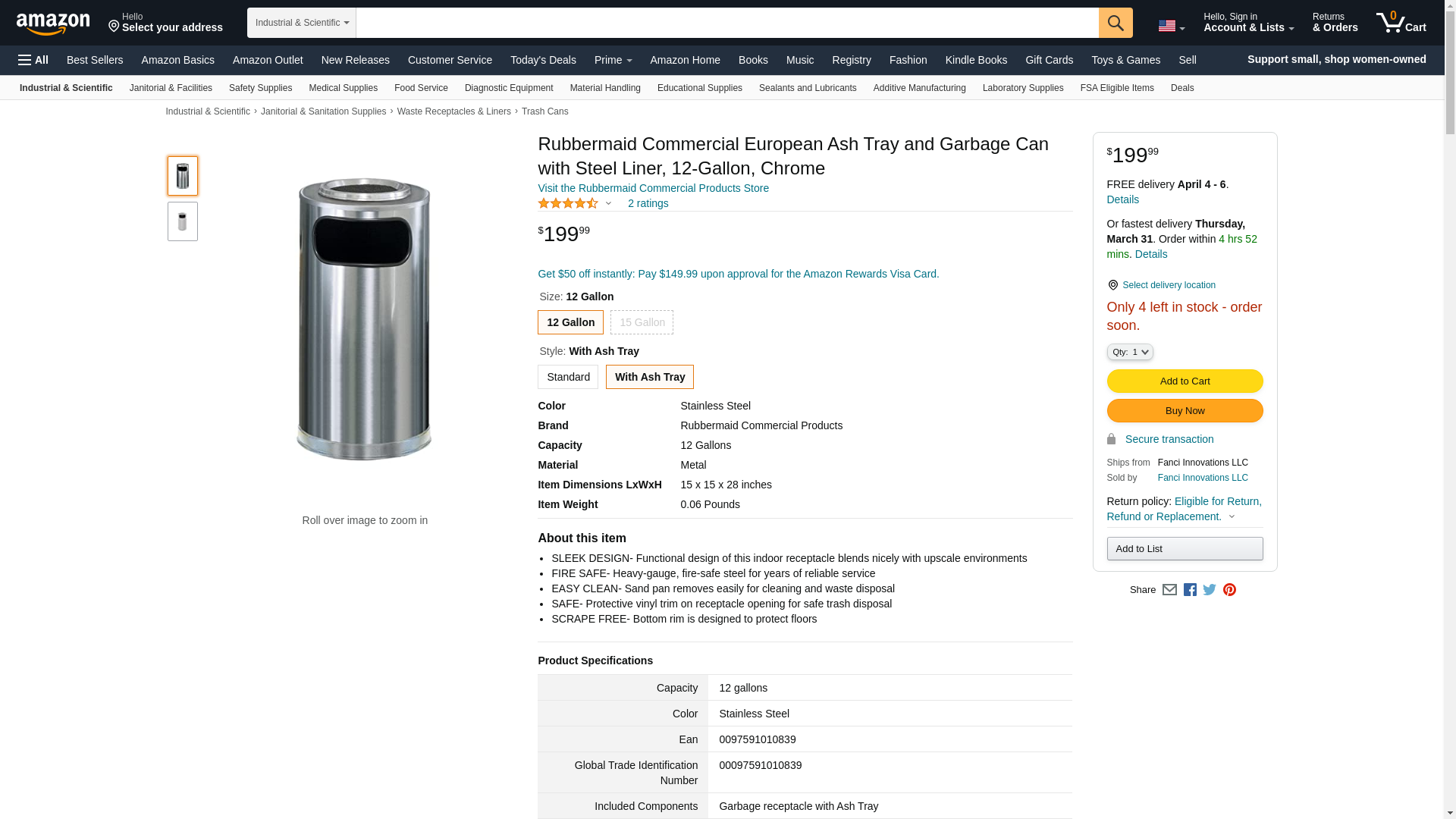
Task: Open Today's Deals in navigation bar
Action: click(543, 60)
